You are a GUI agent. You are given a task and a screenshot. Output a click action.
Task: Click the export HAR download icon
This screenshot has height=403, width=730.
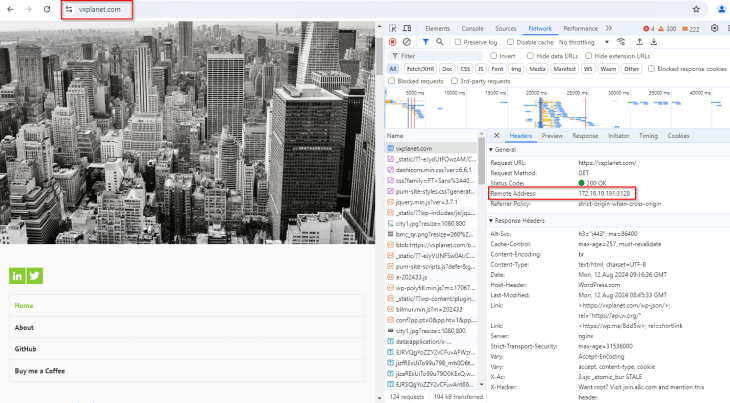(x=654, y=42)
